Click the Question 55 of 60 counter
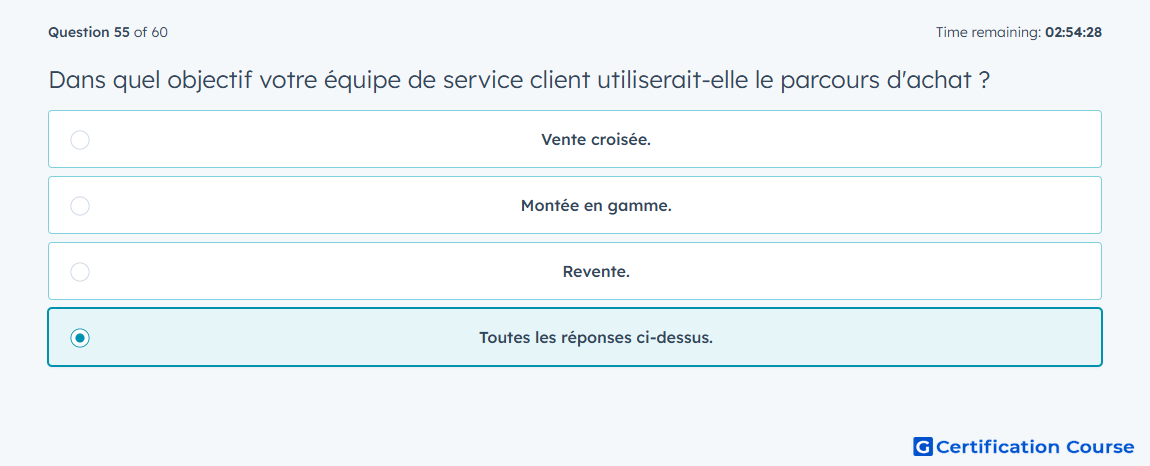Screen dimensions: 1150x466 108,32
